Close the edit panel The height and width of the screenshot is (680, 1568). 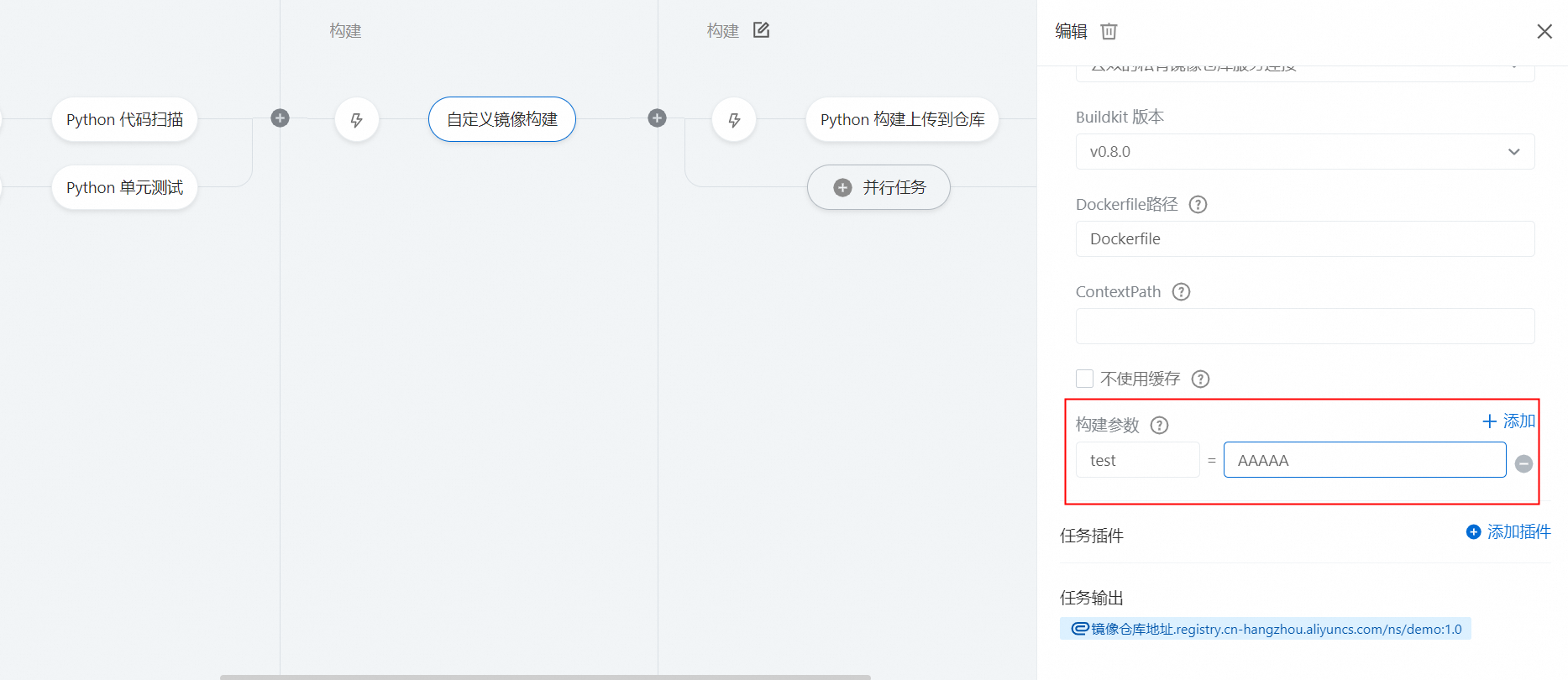[x=1544, y=31]
